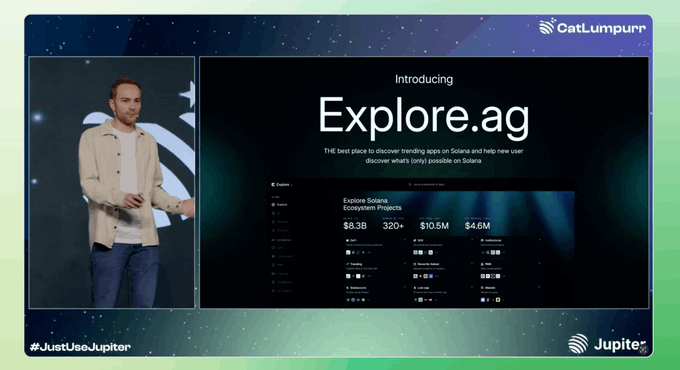680x370 pixels.
Task: Open the DEX category card
Action: (x=443, y=246)
